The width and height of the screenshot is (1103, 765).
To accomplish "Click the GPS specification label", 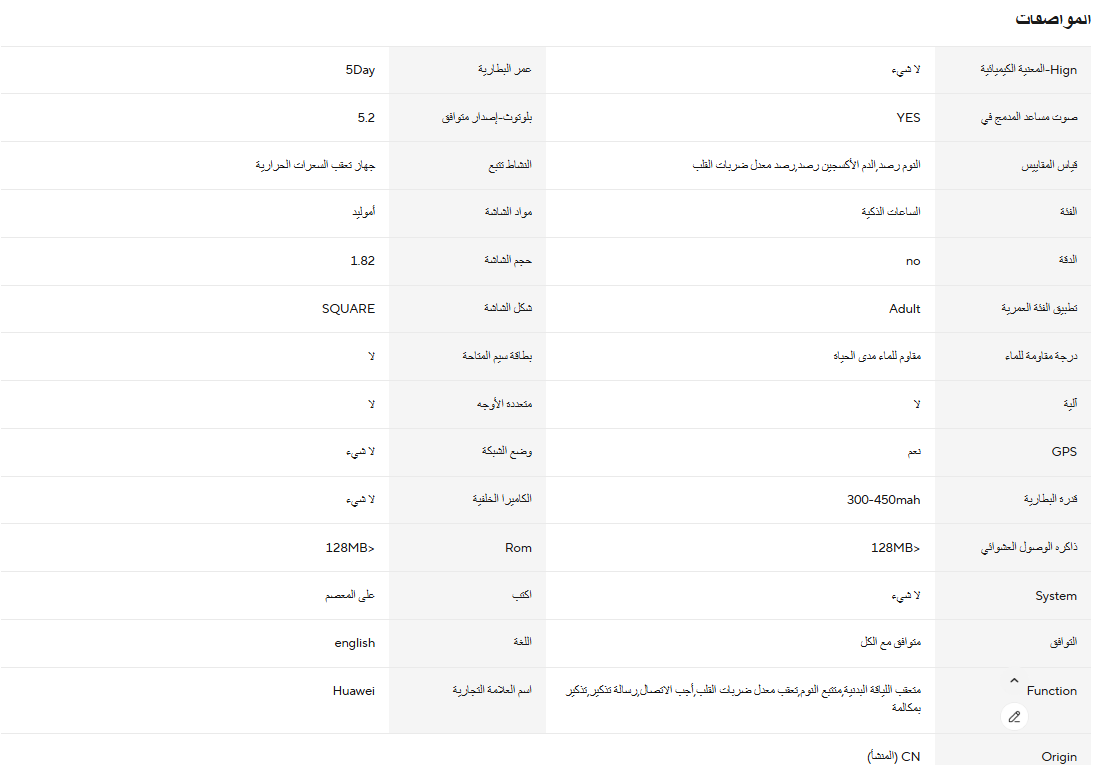I will (1064, 451).
